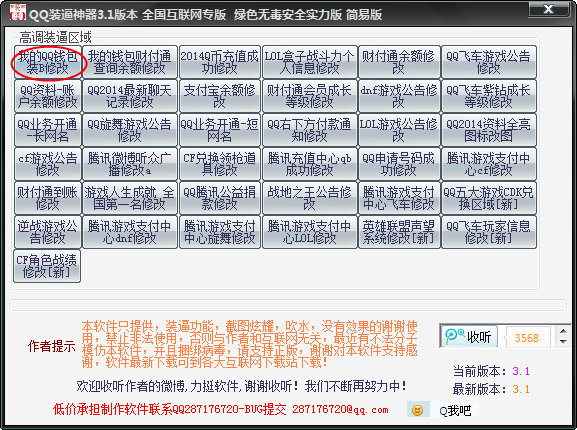Screen dimensions: 577x430
Task: Click QQ资料-账户余额修改 button
Action: pyautogui.click(x=47, y=96)
